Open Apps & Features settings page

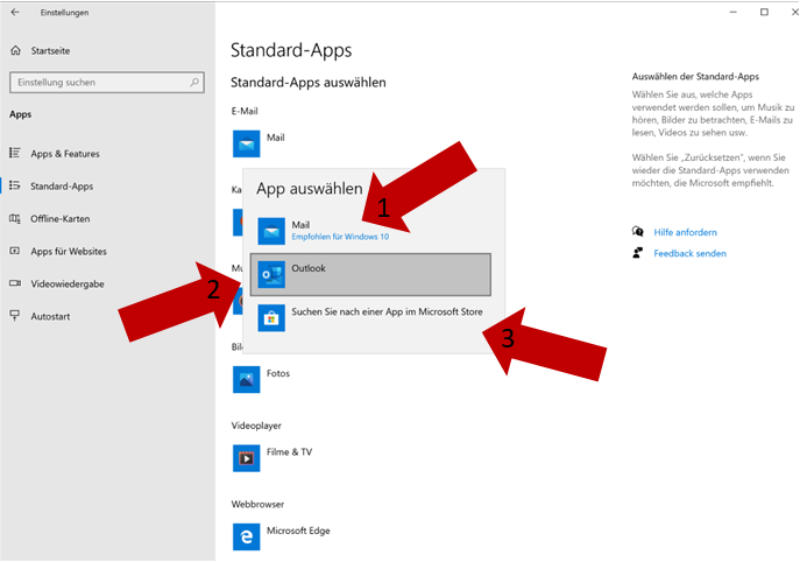[65, 154]
